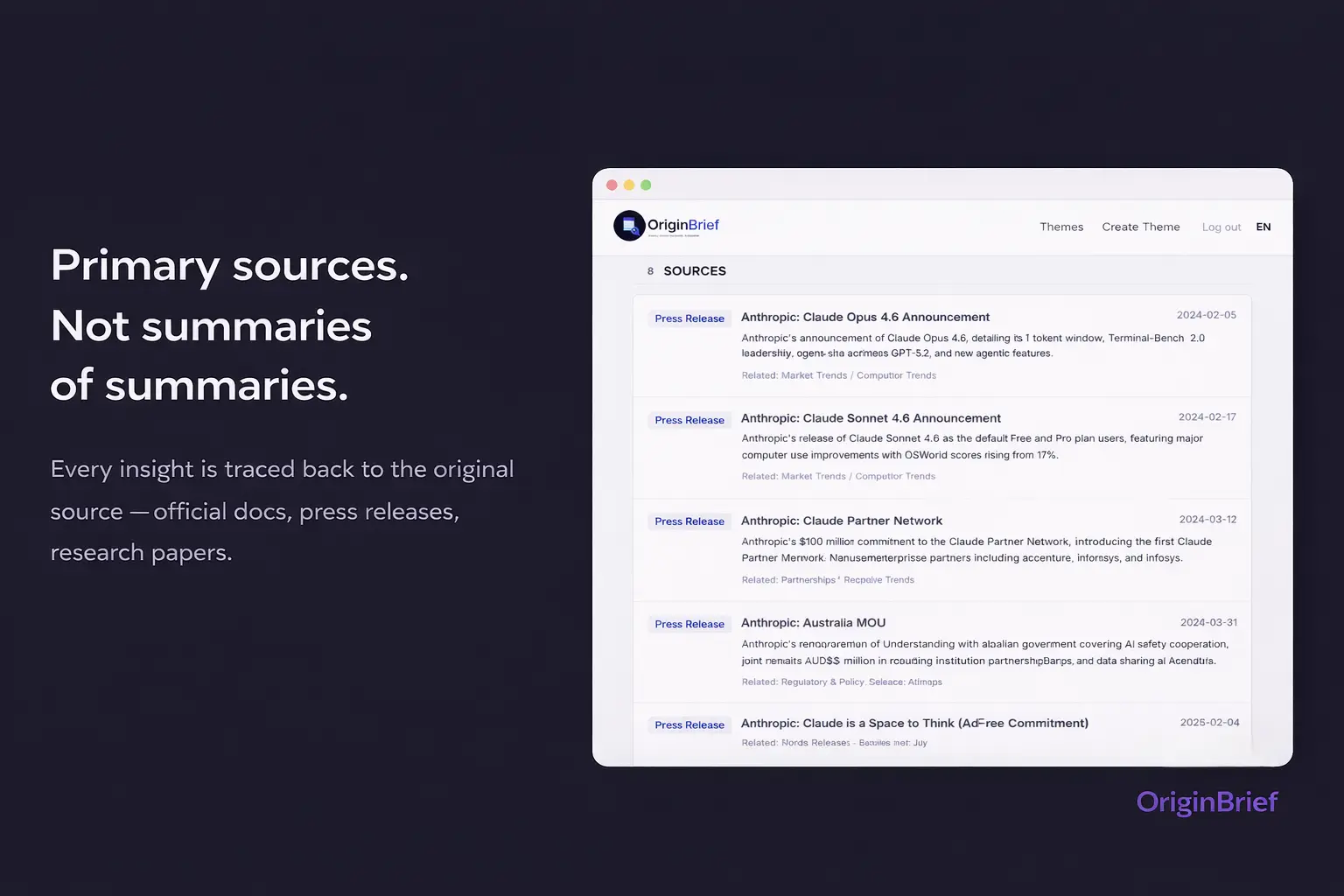Open the Create Theme page
The image size is (1344, 896).
click(1141, 227)
